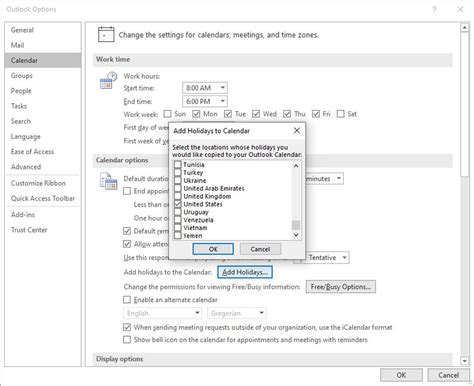
Task: Confirm holidays with the dialog OK button
Action: [x=213, y=249]
